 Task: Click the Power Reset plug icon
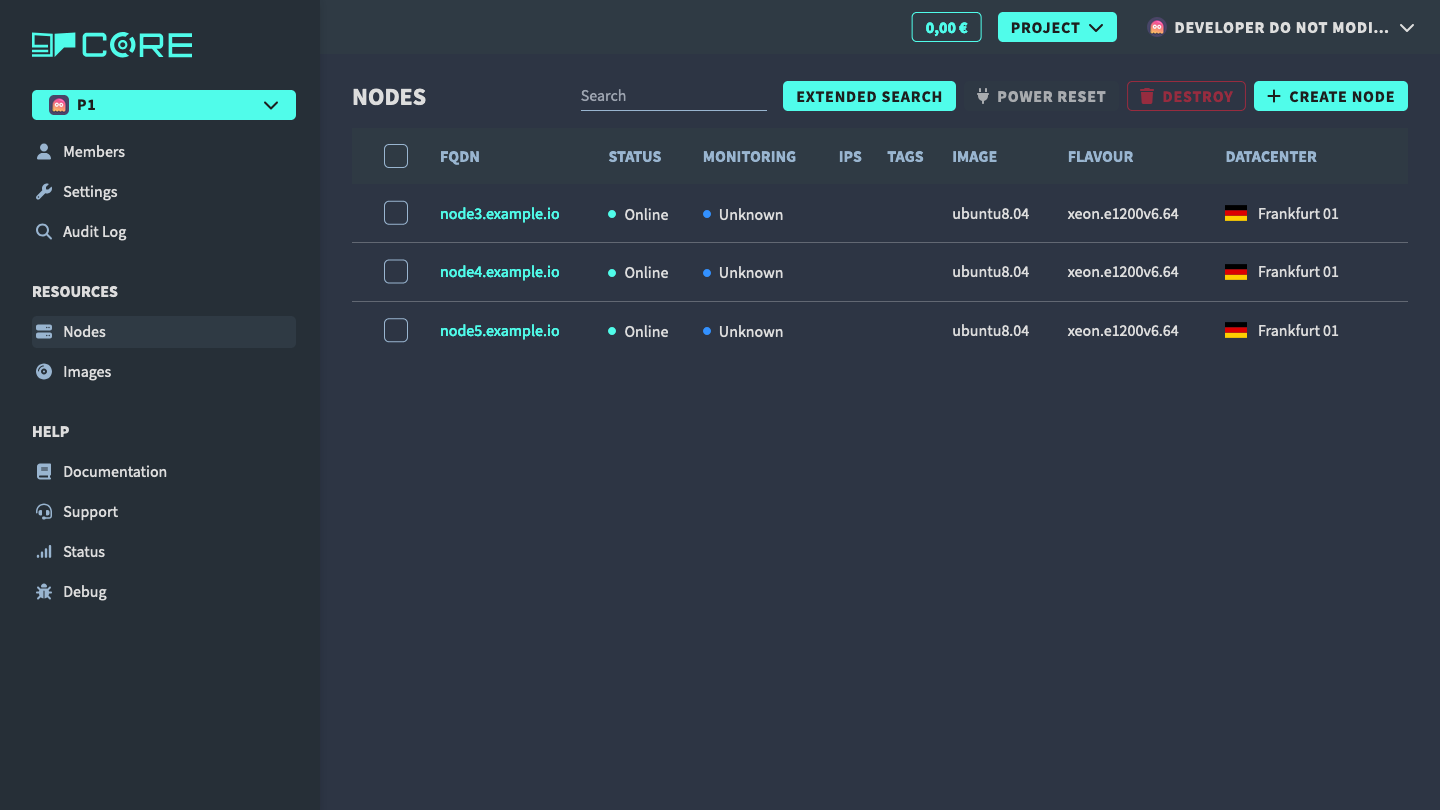tap(983, 96)
